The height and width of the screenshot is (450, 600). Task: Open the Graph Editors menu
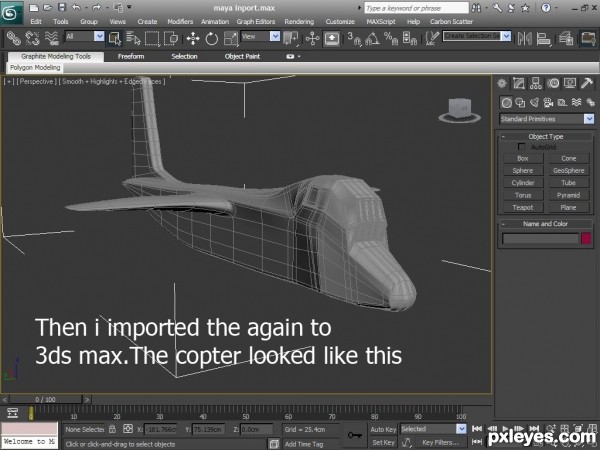point(256,22)
